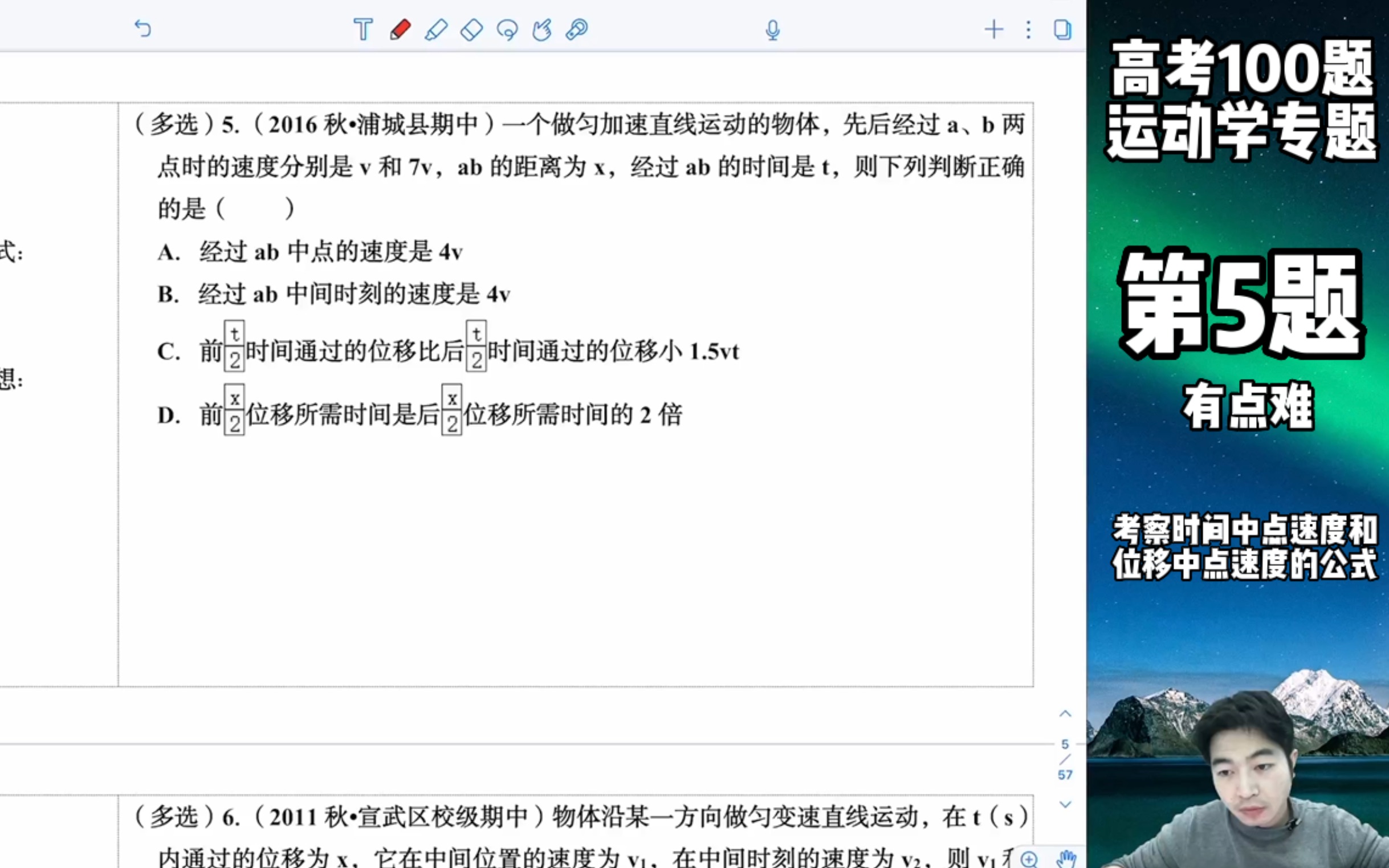
Task: Select the Eraser tool
Action: pyautogui.click(x=471, y=28)
